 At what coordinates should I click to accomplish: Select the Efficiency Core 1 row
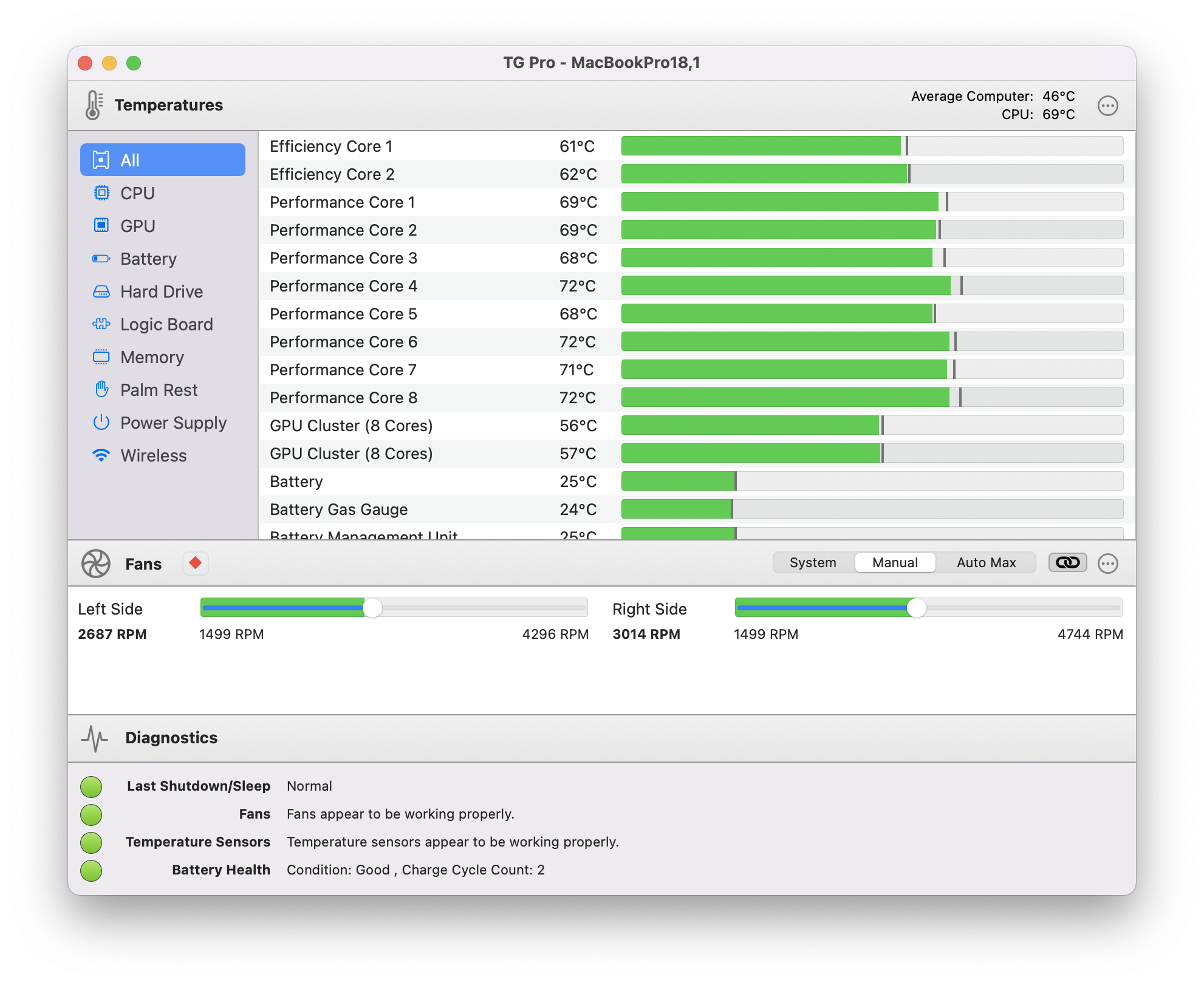click(x=696, y=146)
